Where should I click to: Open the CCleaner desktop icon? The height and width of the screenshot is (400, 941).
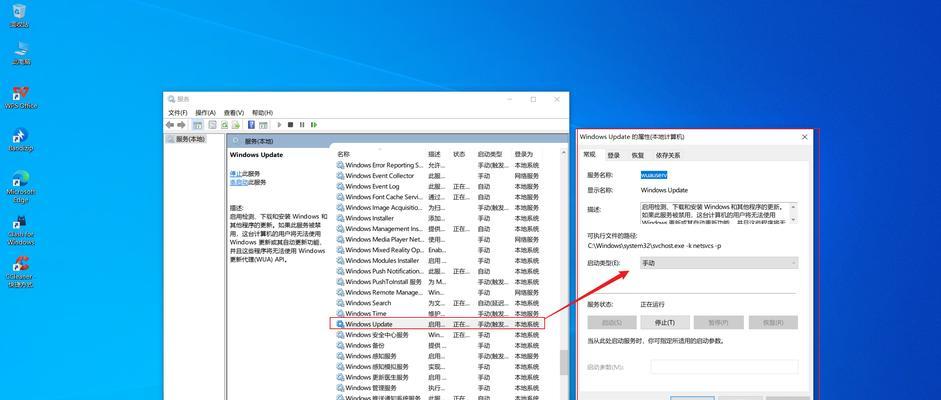tap(20, 272)
